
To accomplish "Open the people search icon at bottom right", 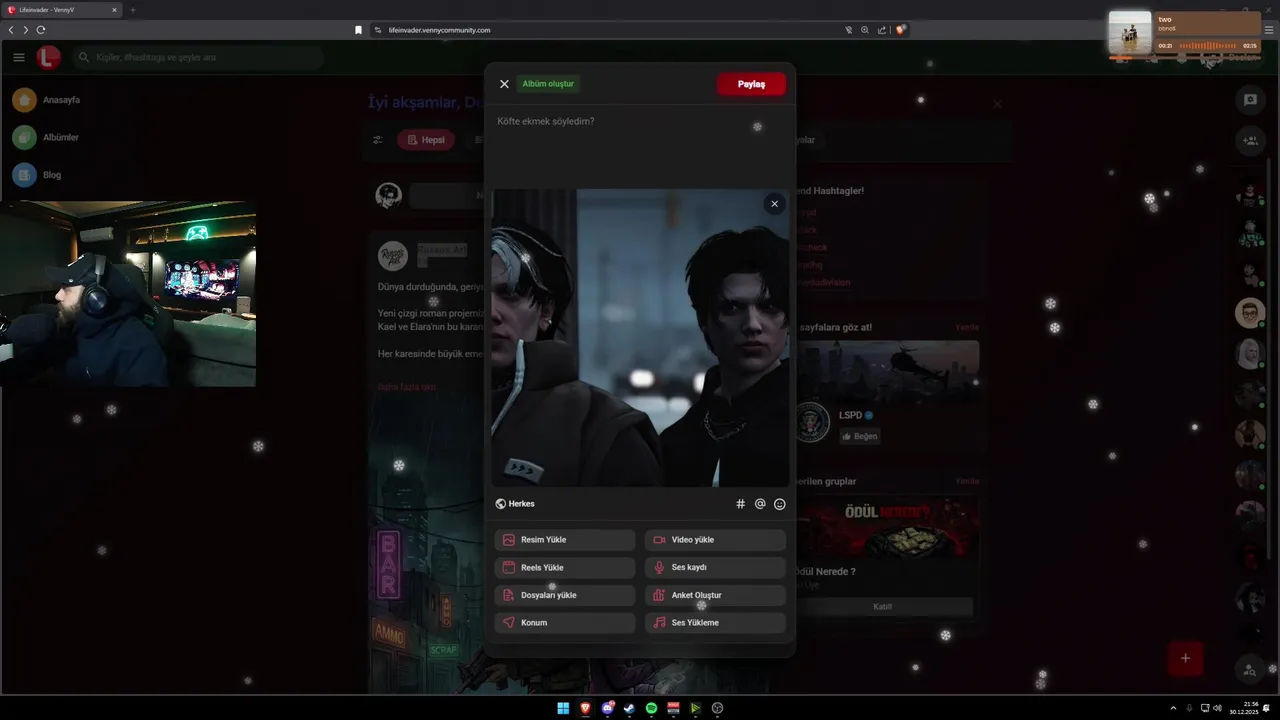I will pos(1250,669).
